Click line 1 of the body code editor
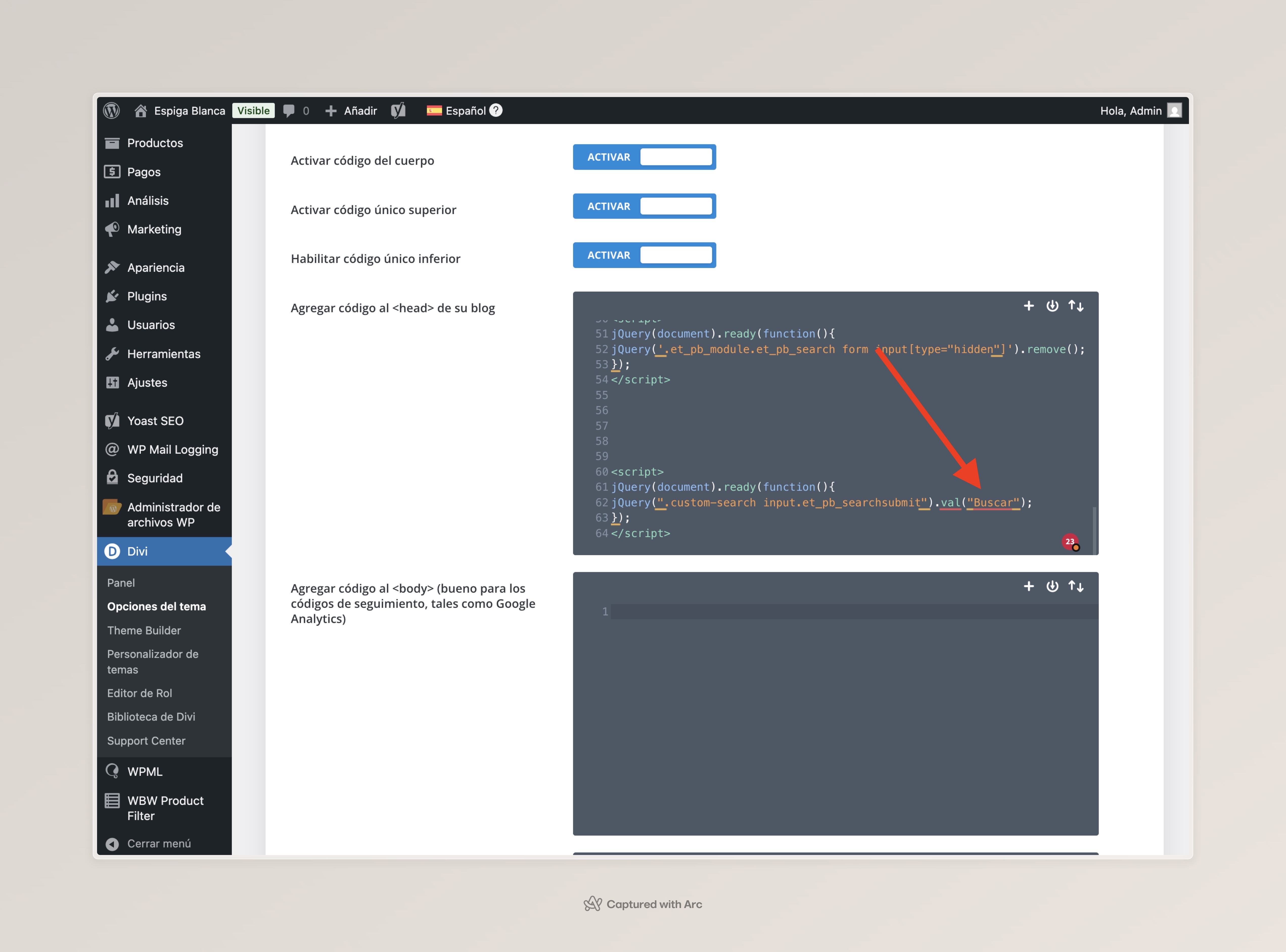1286x952 pixels. point(854,611)
